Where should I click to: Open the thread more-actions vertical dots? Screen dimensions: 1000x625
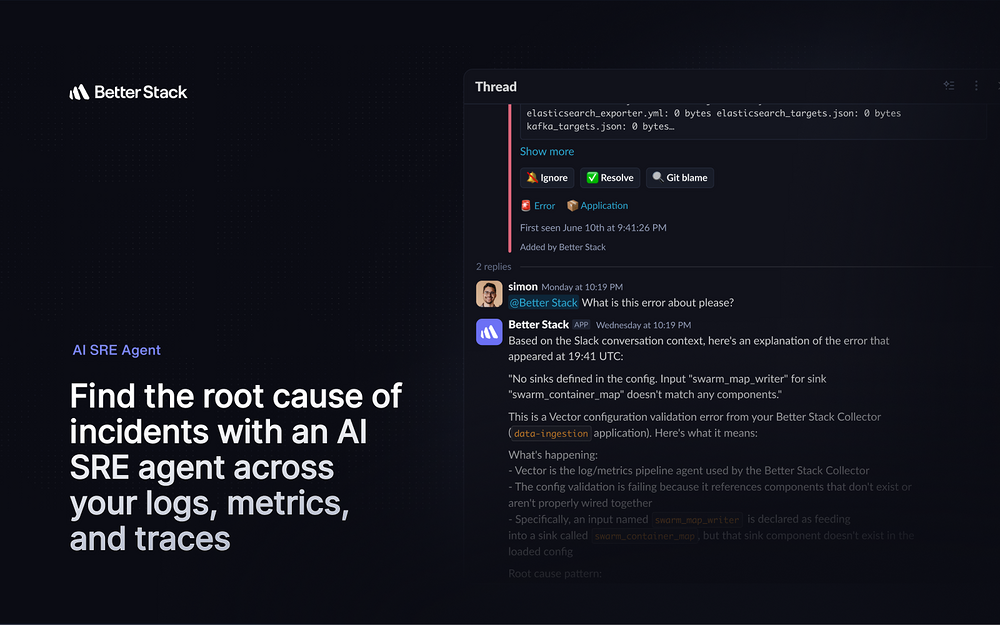tap(976, 85)
